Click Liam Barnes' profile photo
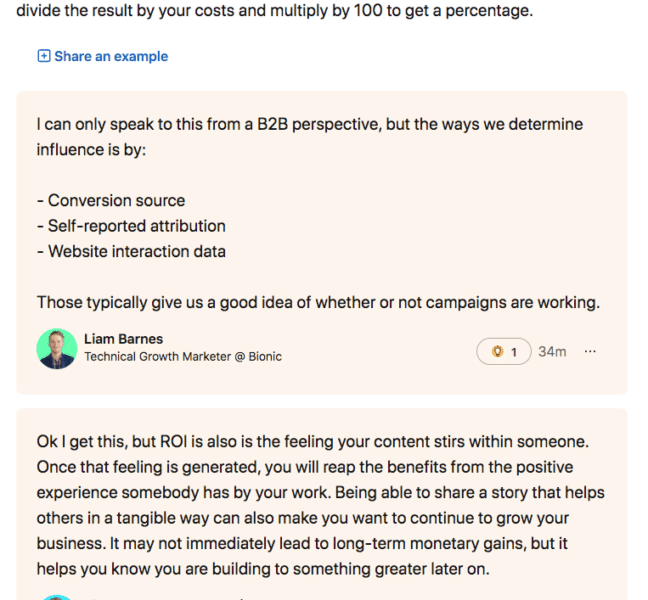 tap(57, 348)
